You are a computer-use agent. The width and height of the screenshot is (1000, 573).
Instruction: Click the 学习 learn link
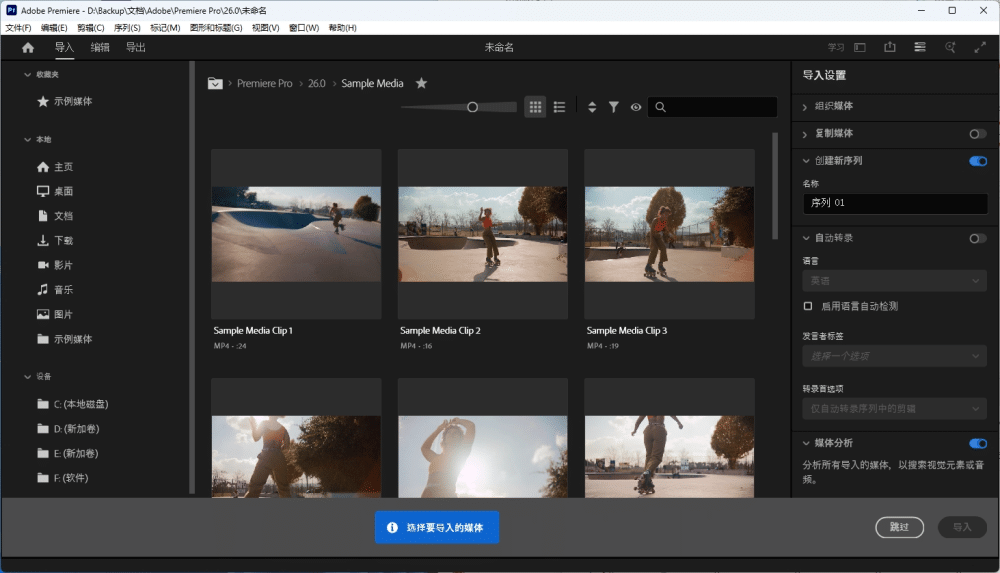click(x=835, y=47)
